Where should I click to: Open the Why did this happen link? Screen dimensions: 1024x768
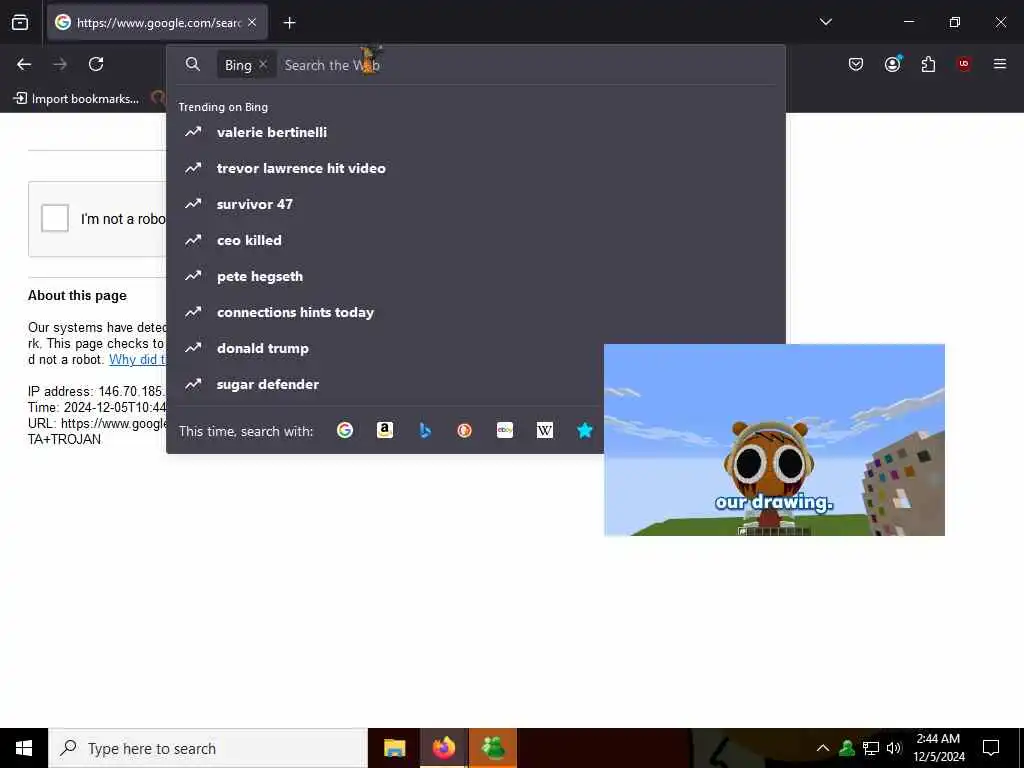point(138,359)
